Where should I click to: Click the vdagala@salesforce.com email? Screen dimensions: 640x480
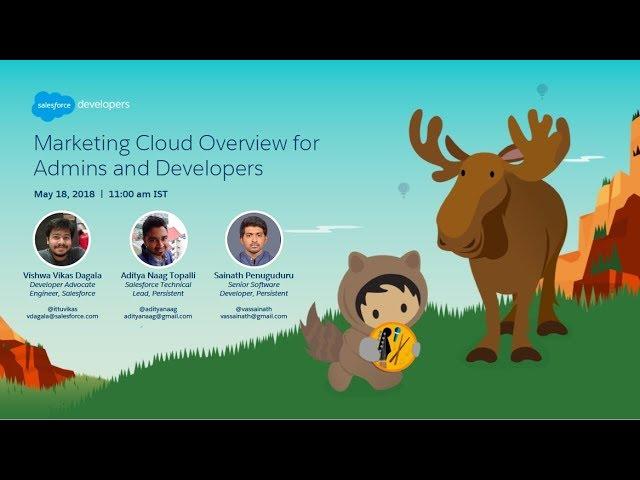tap(62, 316)
